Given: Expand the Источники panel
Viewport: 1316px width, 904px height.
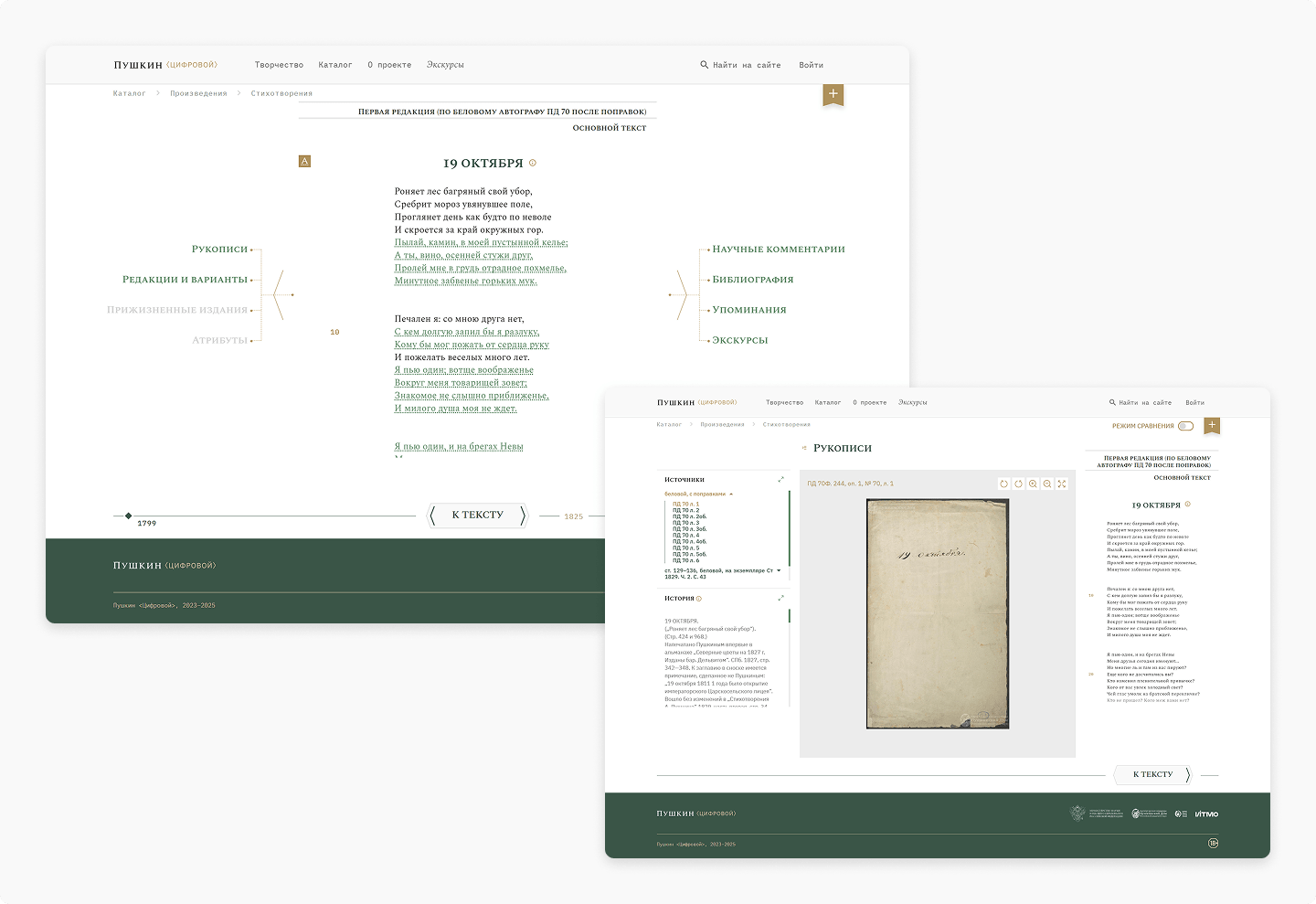Looking at the screenshot, I should click(780, 479).
